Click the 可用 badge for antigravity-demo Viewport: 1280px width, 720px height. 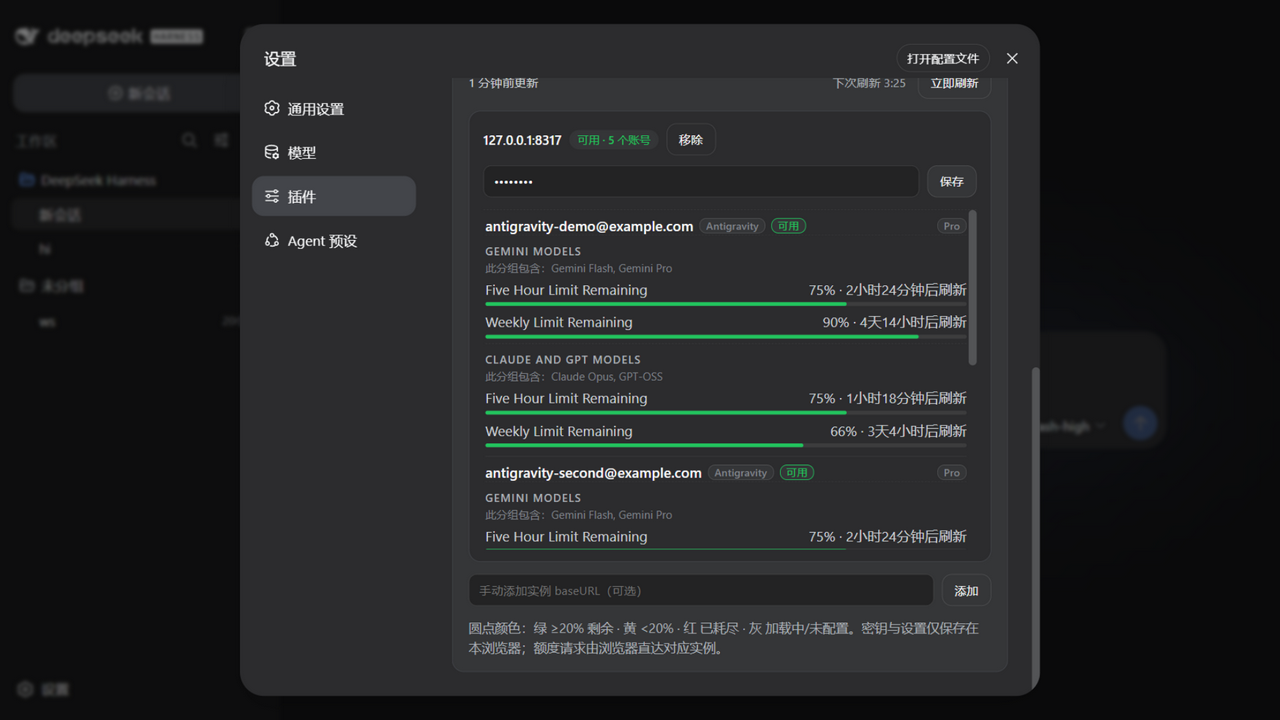788,226
